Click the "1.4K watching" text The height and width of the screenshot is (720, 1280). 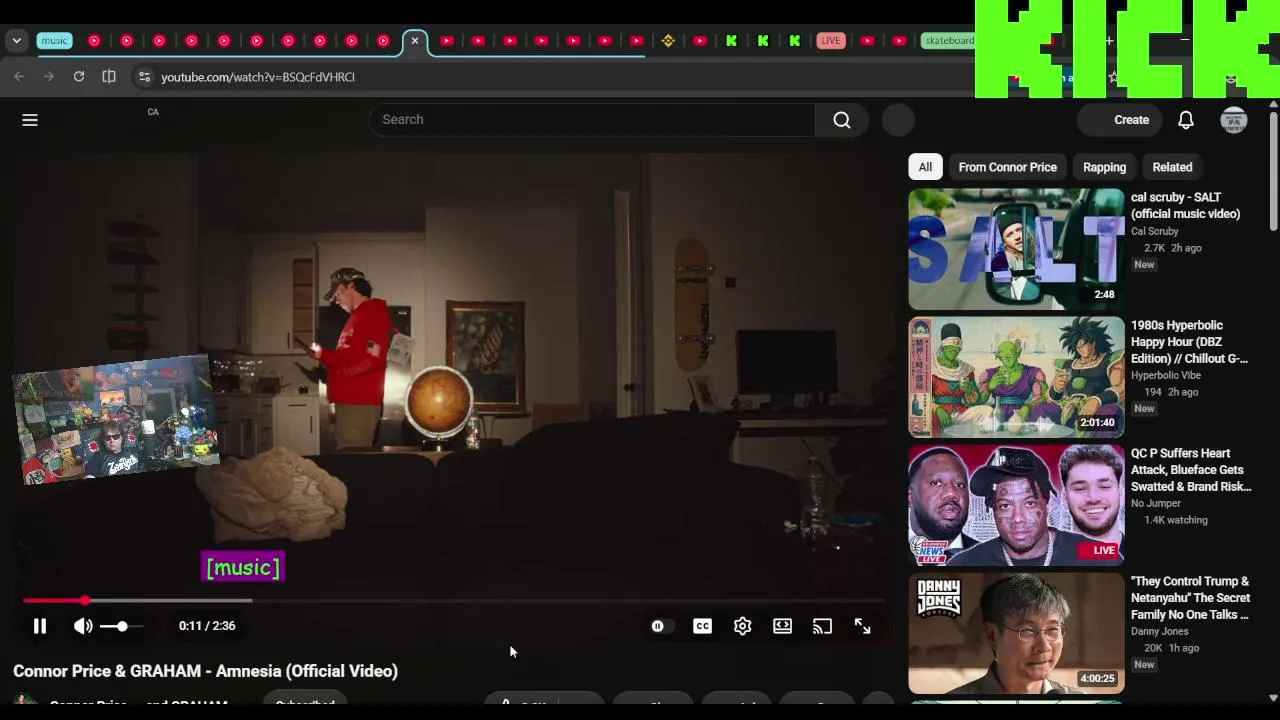(1175, 520)
